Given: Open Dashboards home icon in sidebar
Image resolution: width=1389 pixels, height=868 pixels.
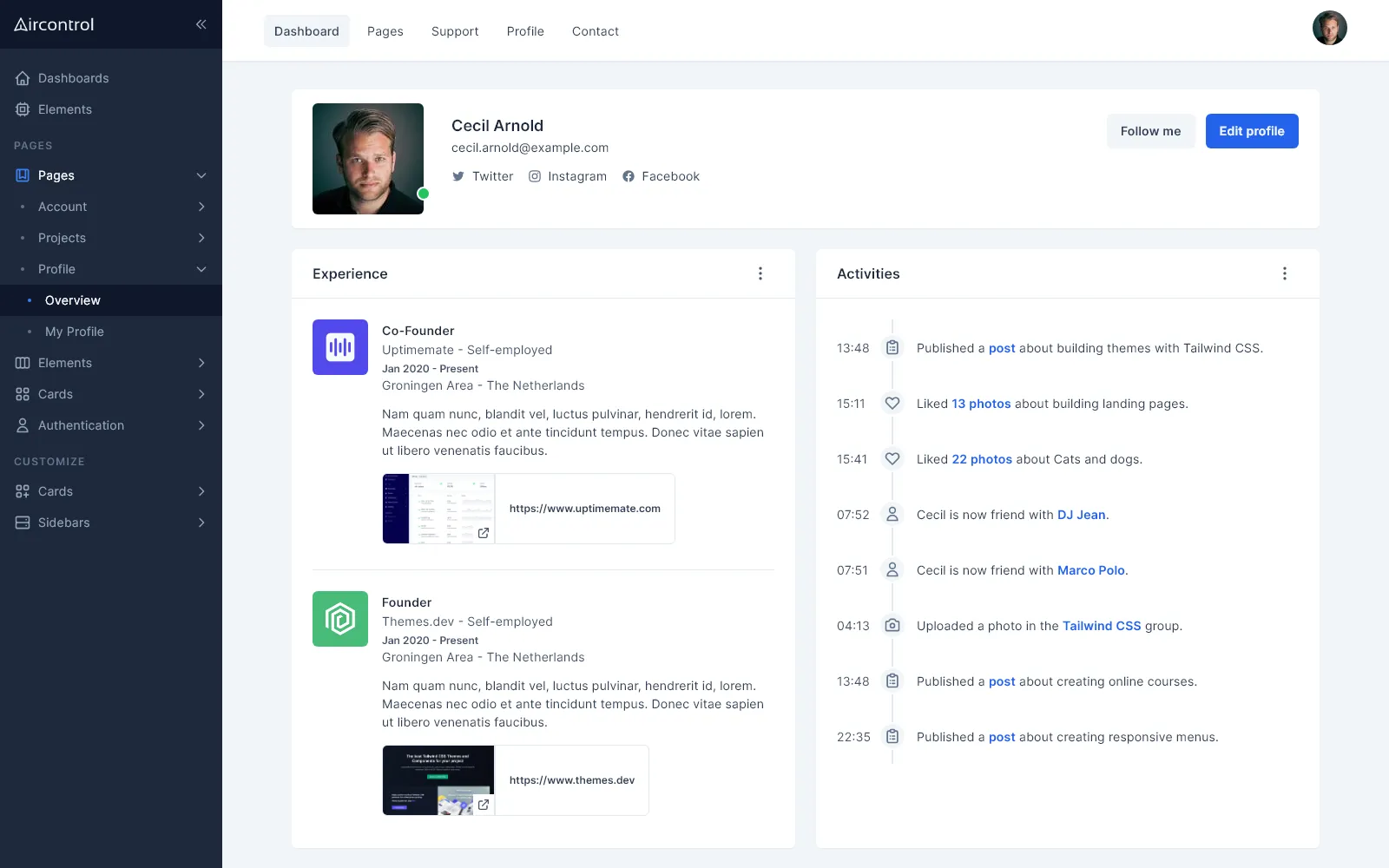Looking at the screenshot, I should [x=23, y=78].
